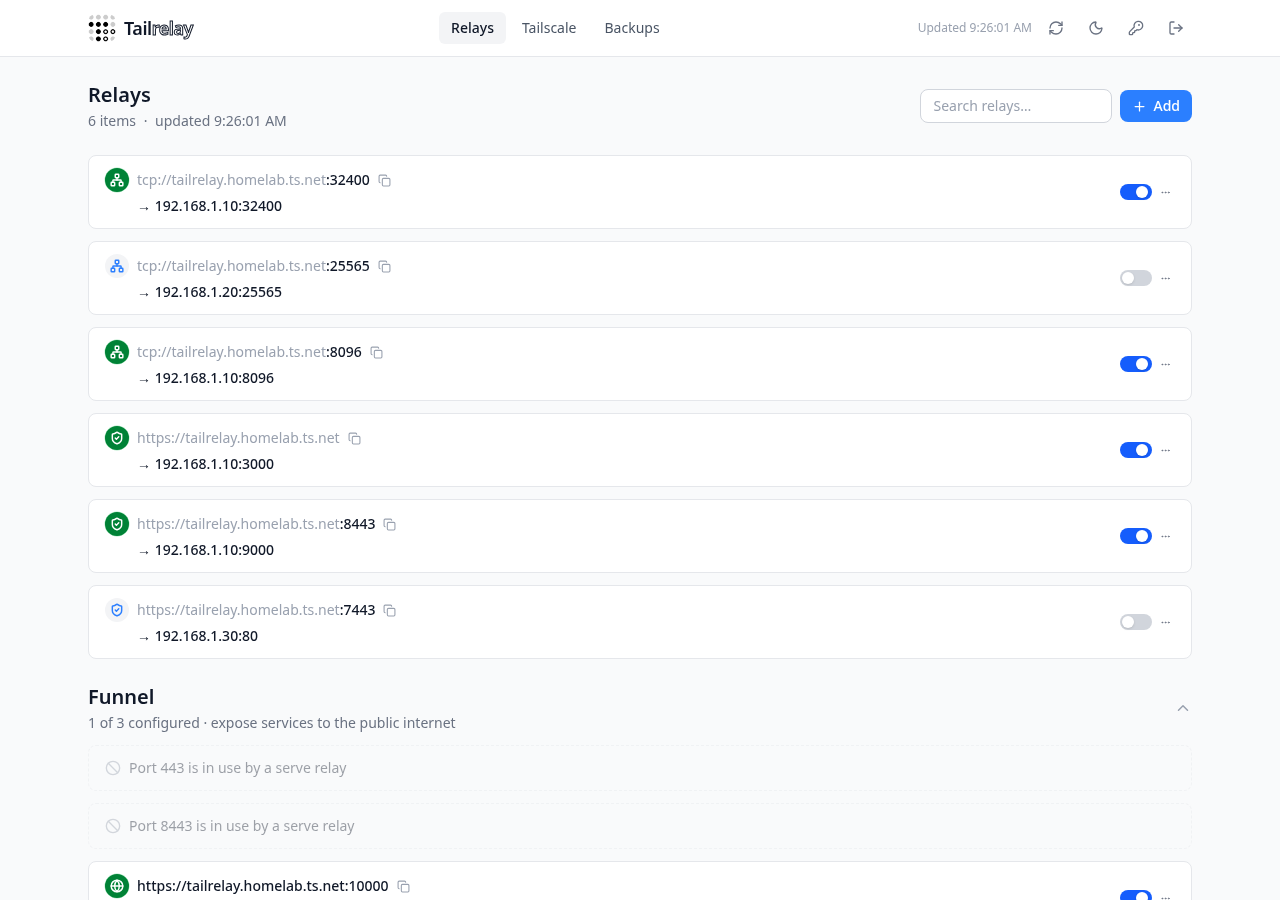Click the "6 items" count text
The height and width of the screenshot is (900, 1280).
(x=112, y=121)
